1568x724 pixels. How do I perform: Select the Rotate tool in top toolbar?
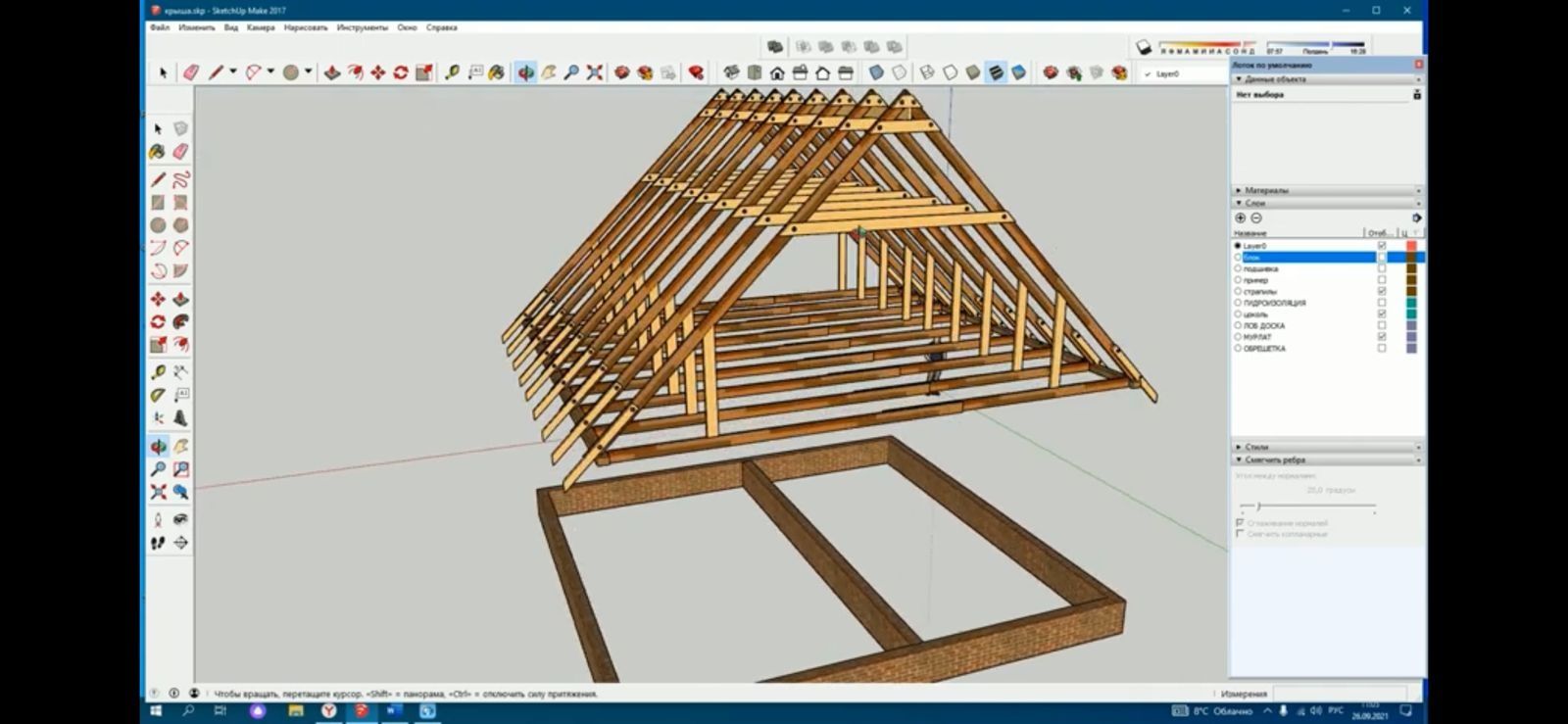coord(401,72)
